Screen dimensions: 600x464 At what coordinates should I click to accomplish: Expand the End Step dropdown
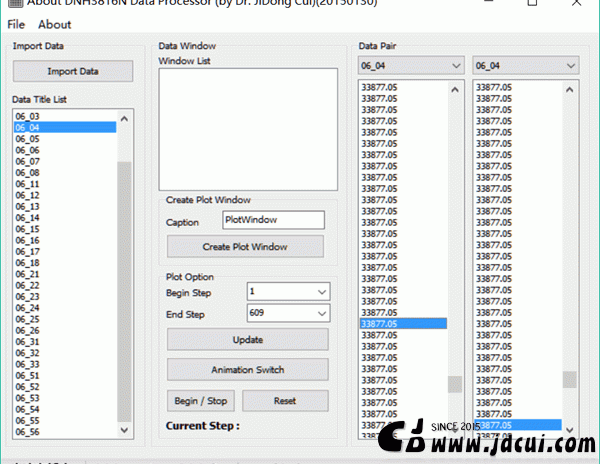[x=321, y=314]
